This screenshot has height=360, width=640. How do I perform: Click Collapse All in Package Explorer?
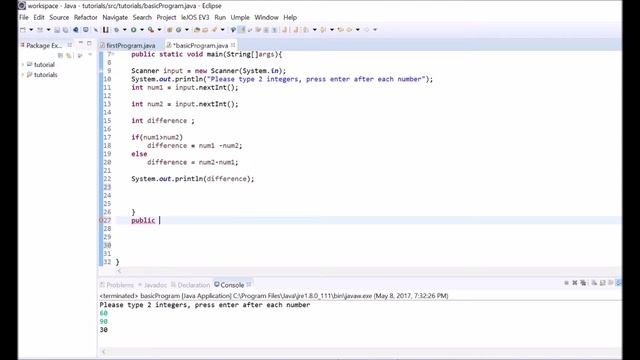(60, 55)
